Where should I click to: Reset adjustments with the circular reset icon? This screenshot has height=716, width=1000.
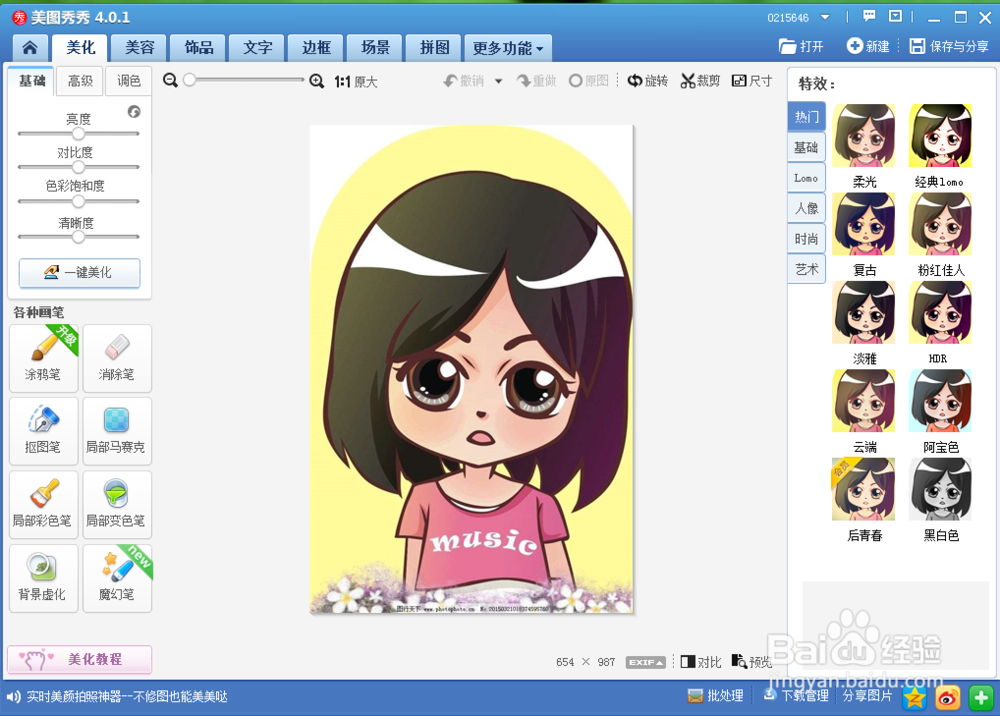pos(134,112)
